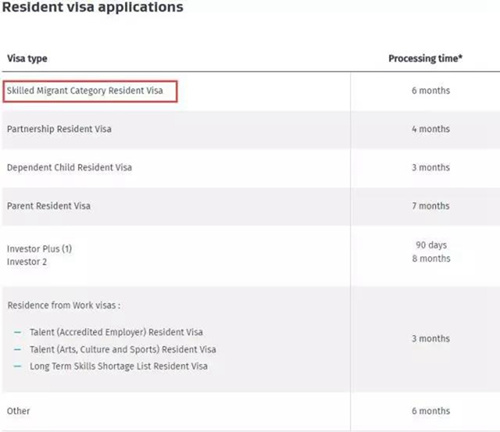Click the 4 months processing time cell
This screenshot has height=432, width=500.
click(x=431, y=129)
